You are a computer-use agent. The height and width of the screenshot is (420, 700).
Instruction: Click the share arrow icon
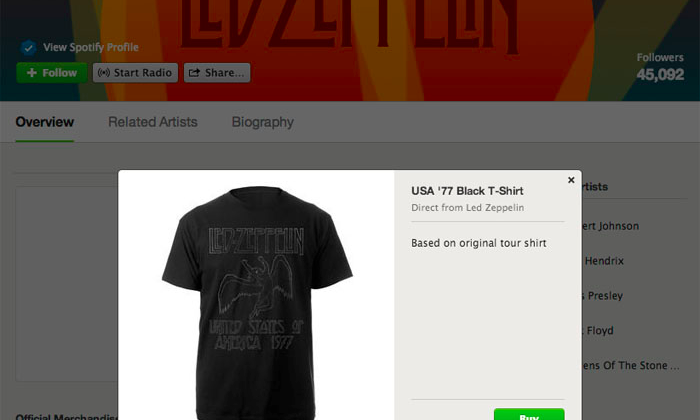194,73
